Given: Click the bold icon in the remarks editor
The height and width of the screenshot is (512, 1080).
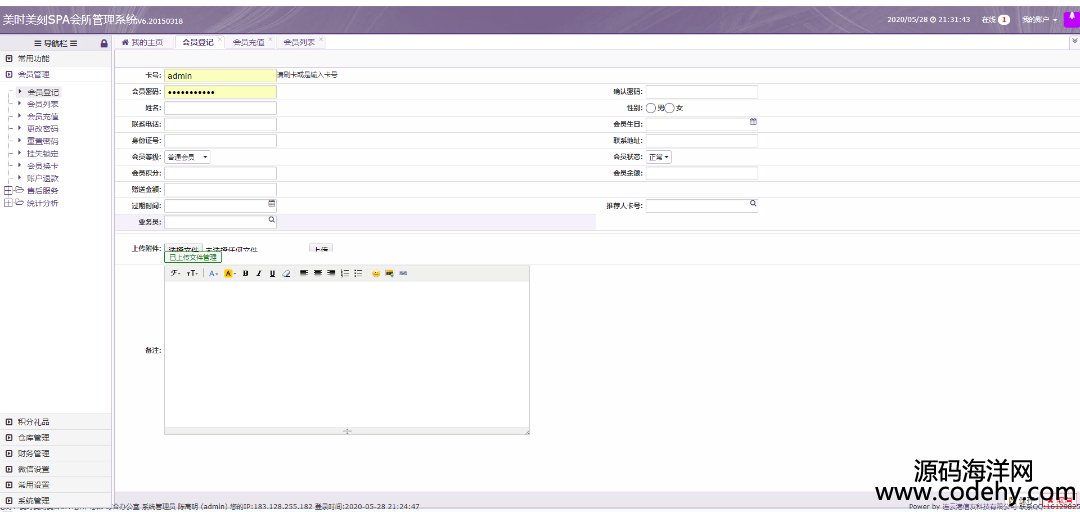Looking at the screenshot, I should click(x=246, y=273).
